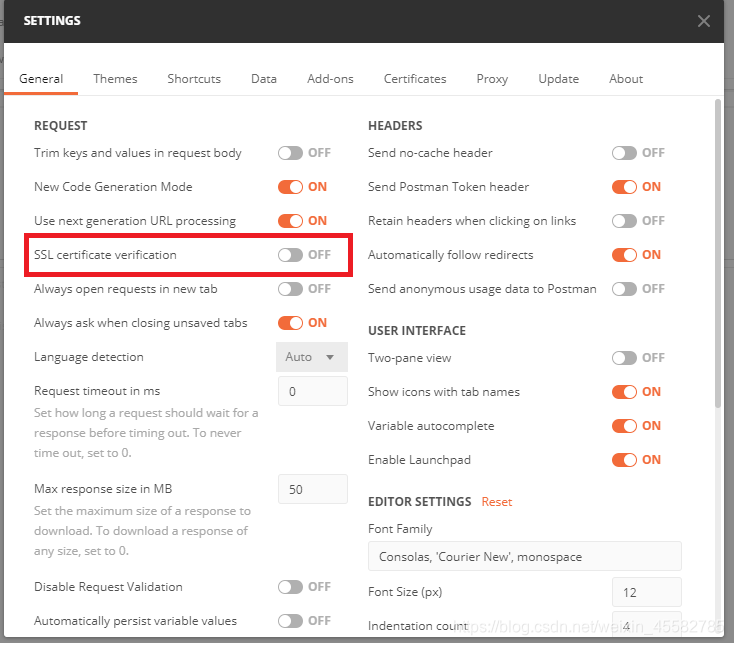734x645 pixels.
Task: Click Reset link beside Editor Settings
Action: point(497,502)
